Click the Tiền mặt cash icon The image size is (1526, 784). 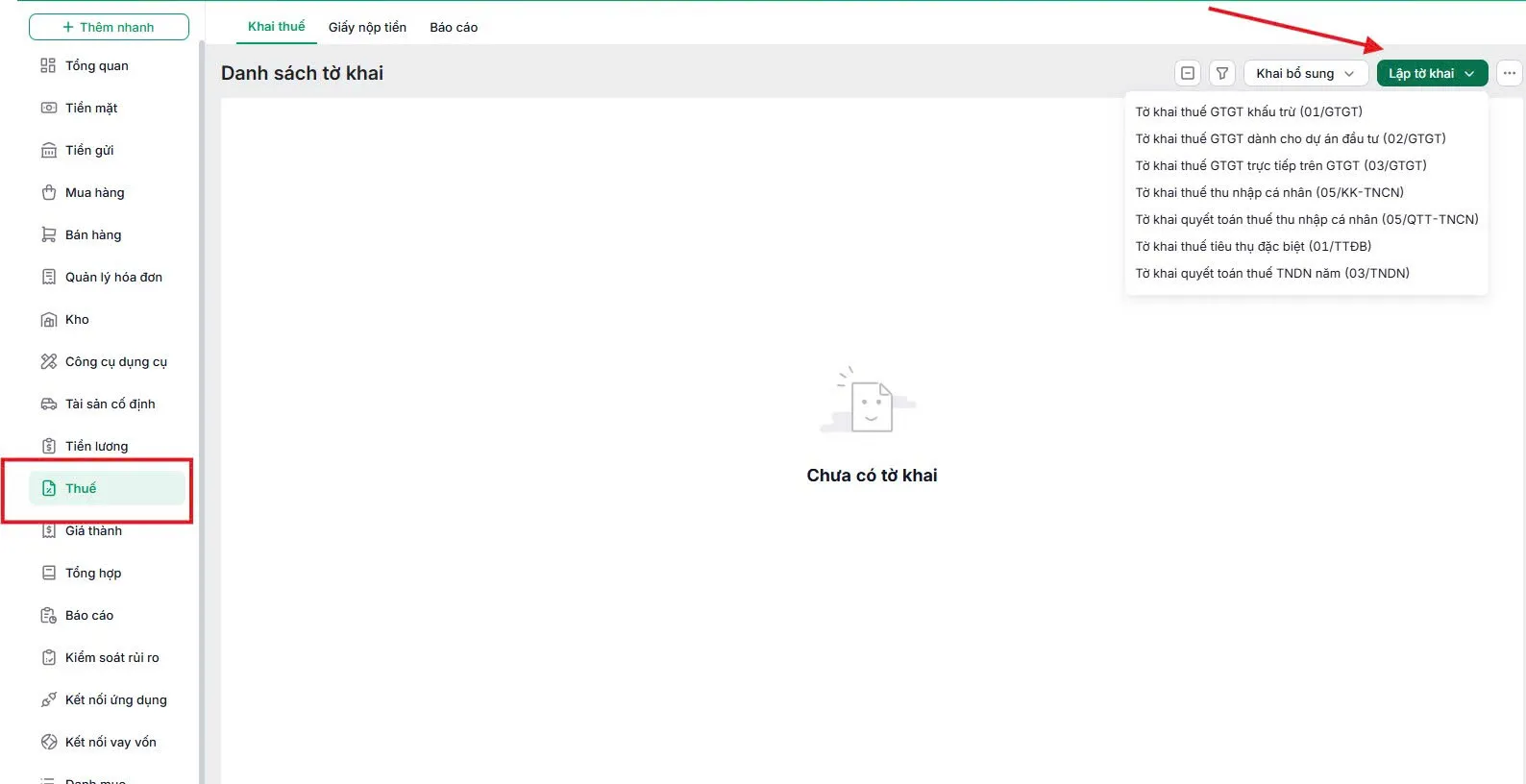pos(48,108)
